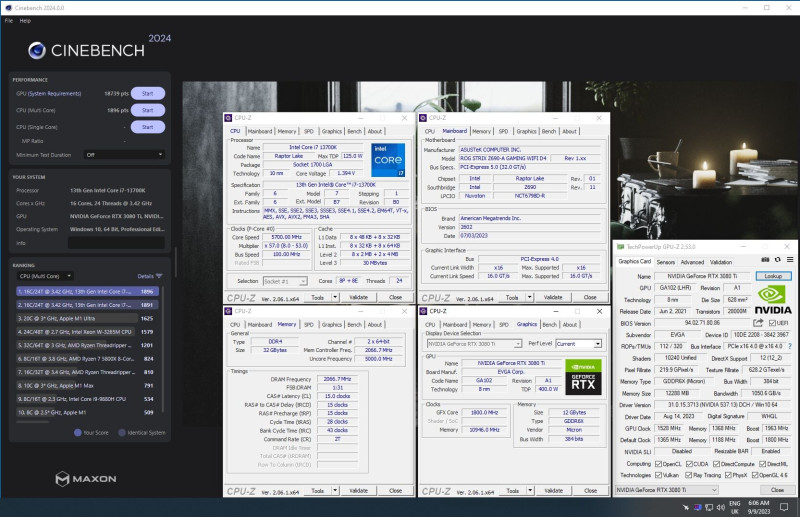Click the volume speaker tray icon
This screenshot has width=800, height=517.
pyautogui.click(x=720, y=507)
